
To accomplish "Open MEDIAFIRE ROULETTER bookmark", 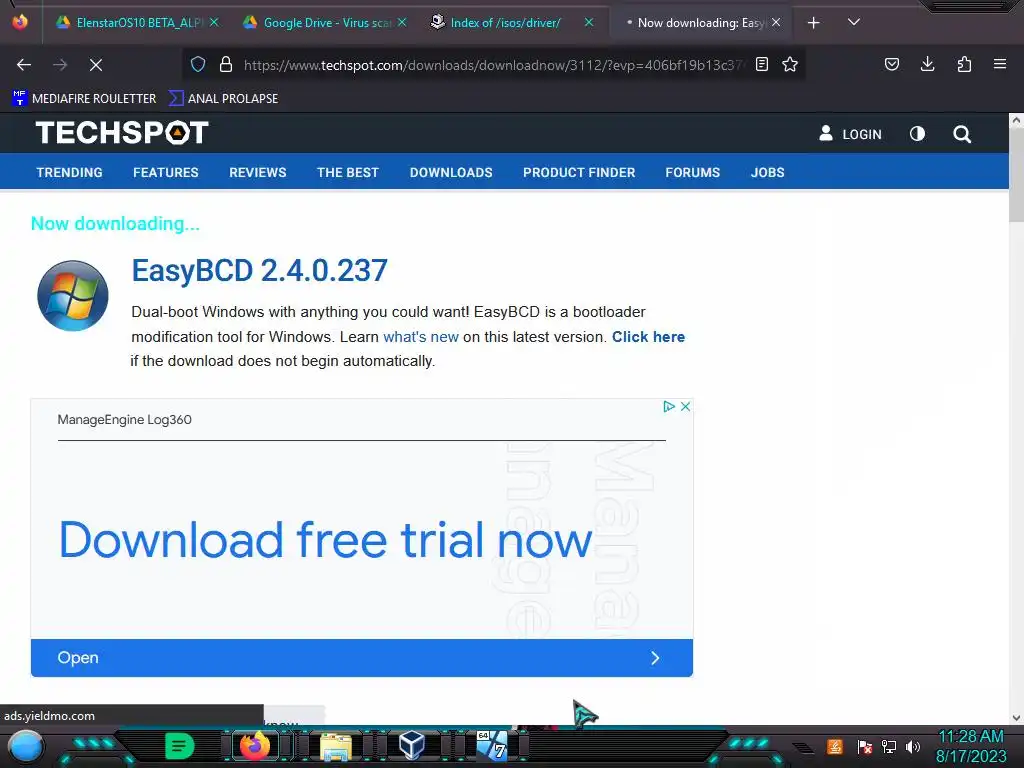I will (84, 99).
